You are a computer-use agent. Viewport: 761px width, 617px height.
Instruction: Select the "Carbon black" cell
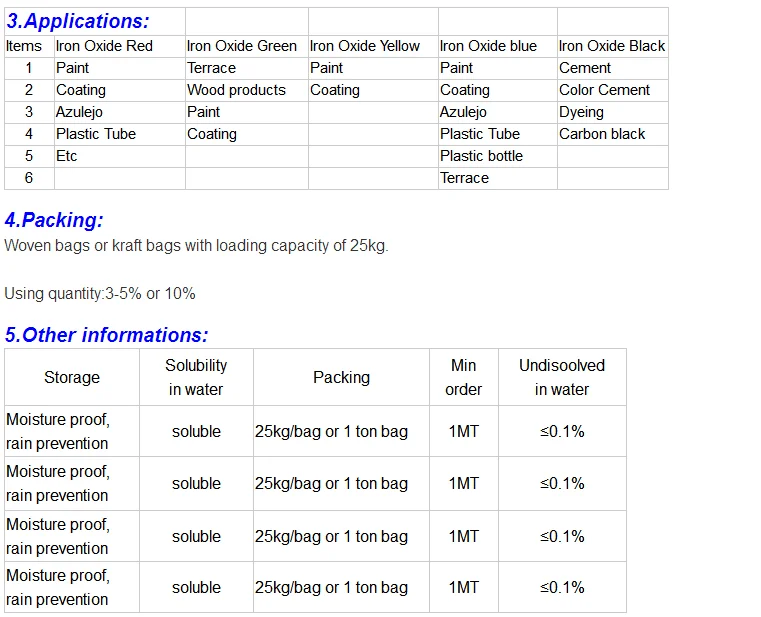click(602, 134)
